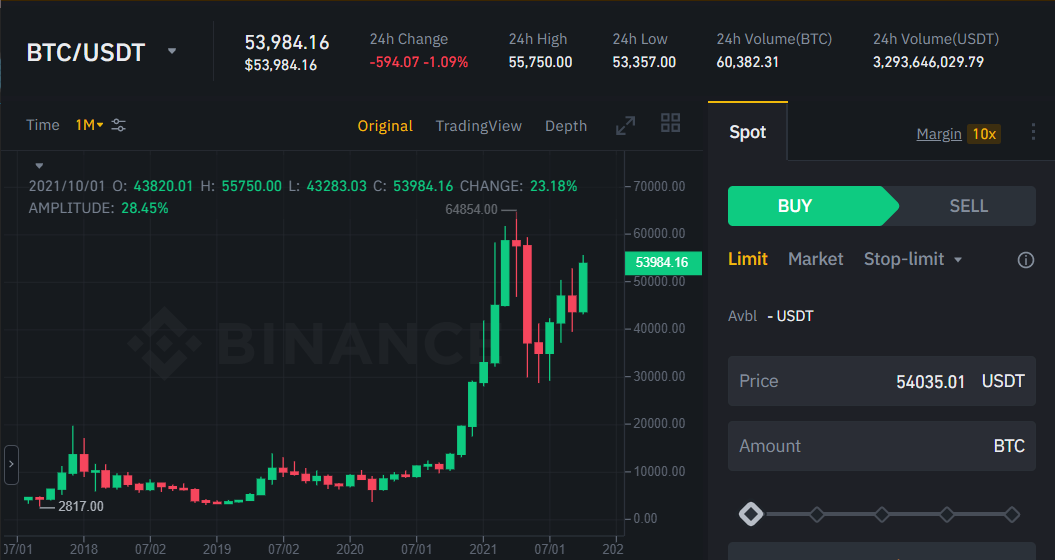The width and height of the screenshot is (1055, 560).
Task: Click the 24h Volume(BTC) value 60,382.31
Action: click(748, 63)
